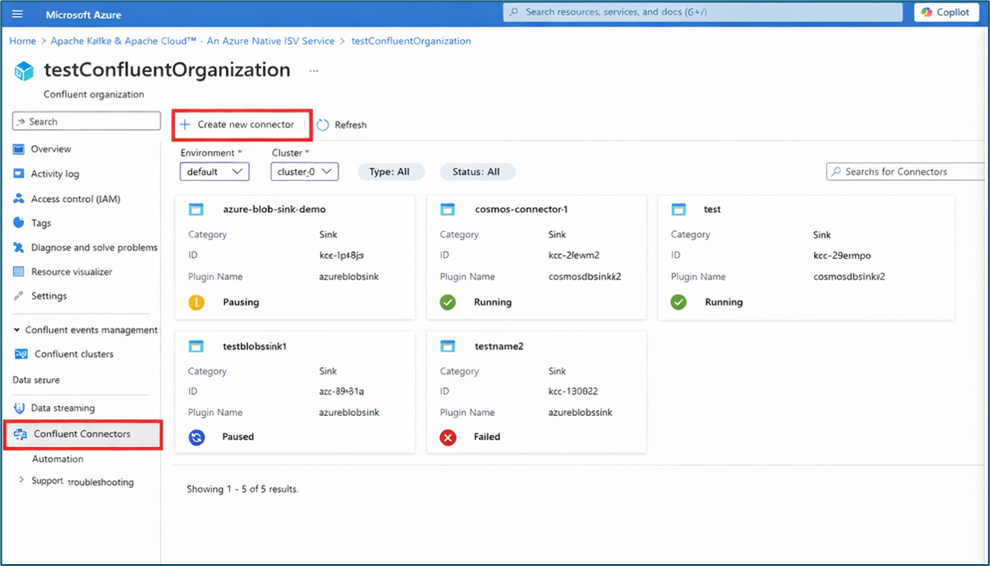Click the red Failed status icon

pos(448,437)
